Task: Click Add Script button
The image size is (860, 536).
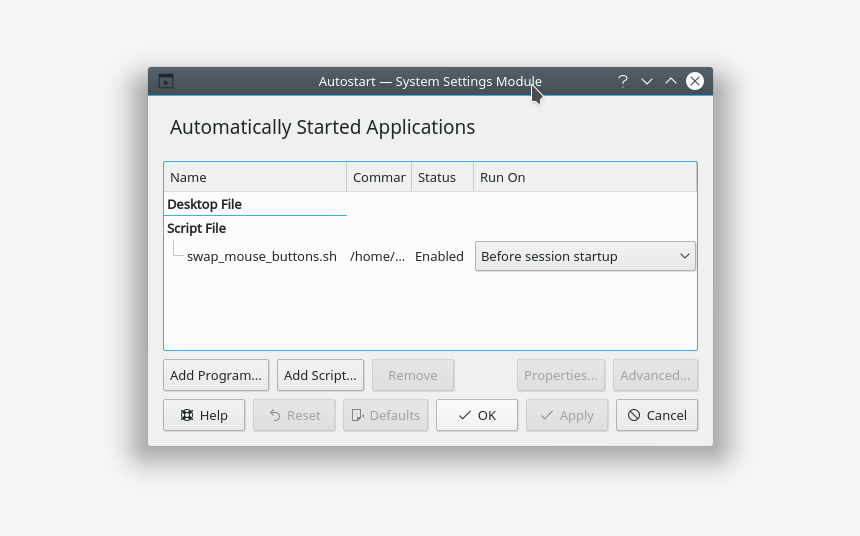Action: 320,375
